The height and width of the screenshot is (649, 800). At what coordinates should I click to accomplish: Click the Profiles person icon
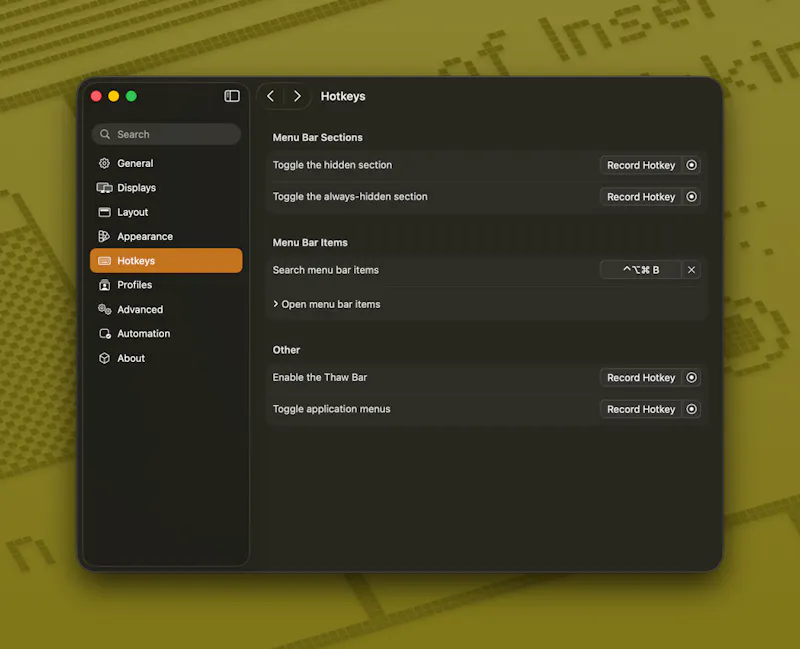tap(105, 285)
